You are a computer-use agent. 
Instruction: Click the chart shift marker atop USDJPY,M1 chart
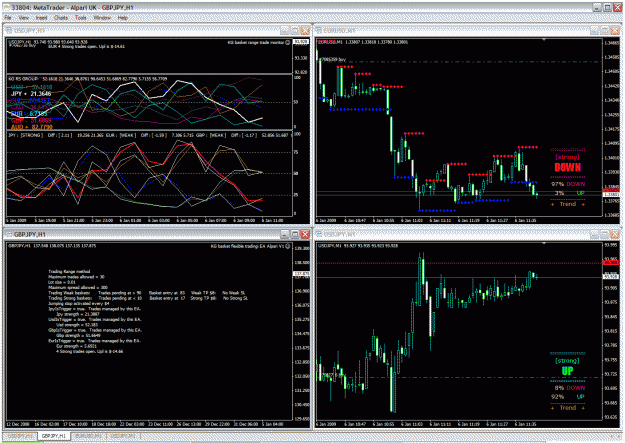click(x=544, y=243)
